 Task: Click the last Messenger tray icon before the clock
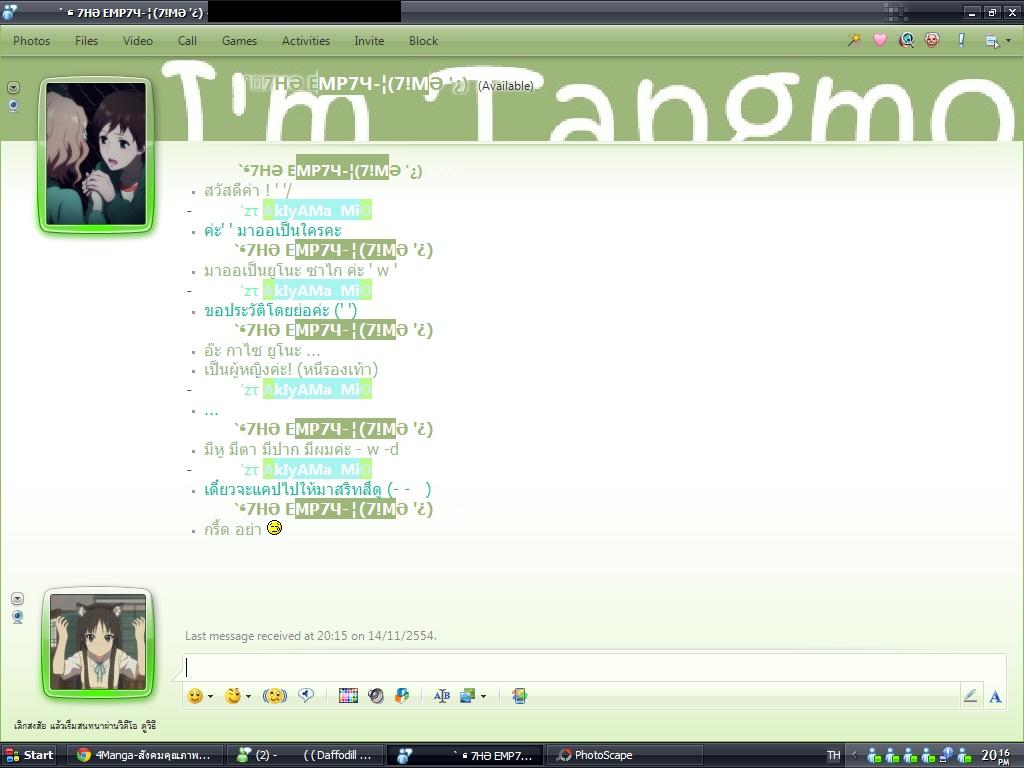(965, 756)
